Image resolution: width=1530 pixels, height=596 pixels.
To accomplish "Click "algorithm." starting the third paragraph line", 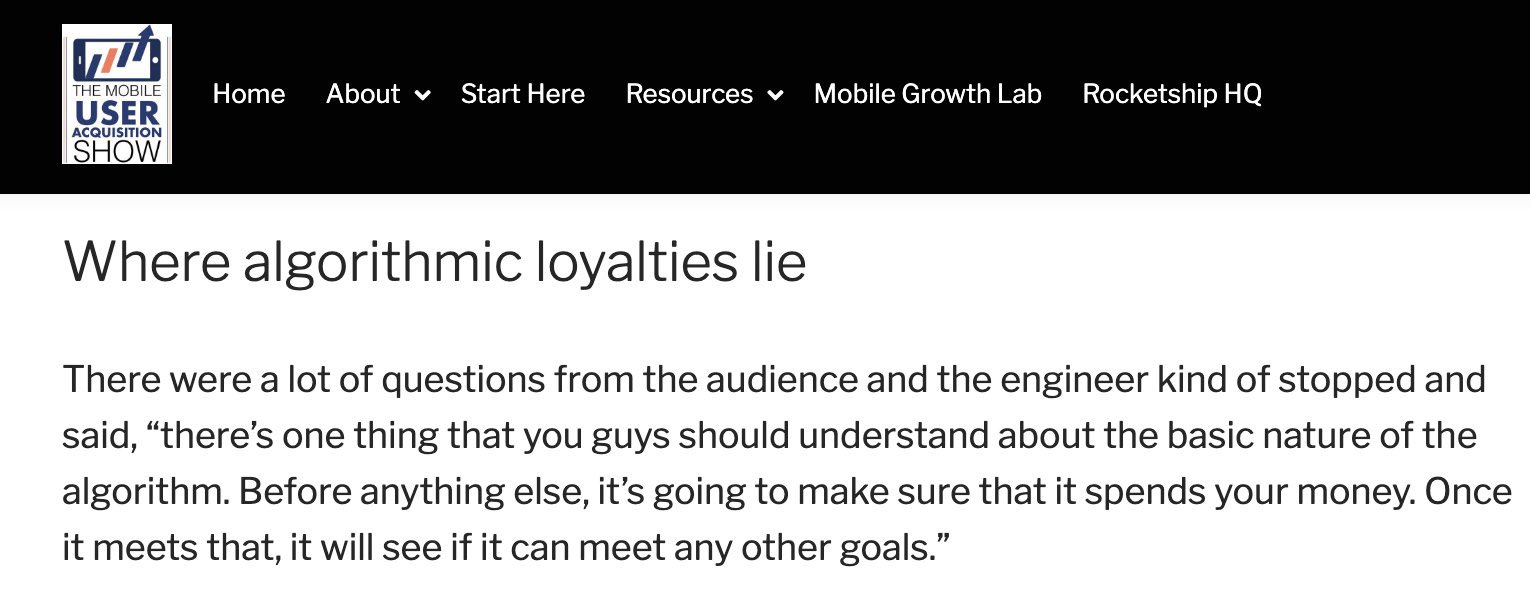I will pos(146,494).
